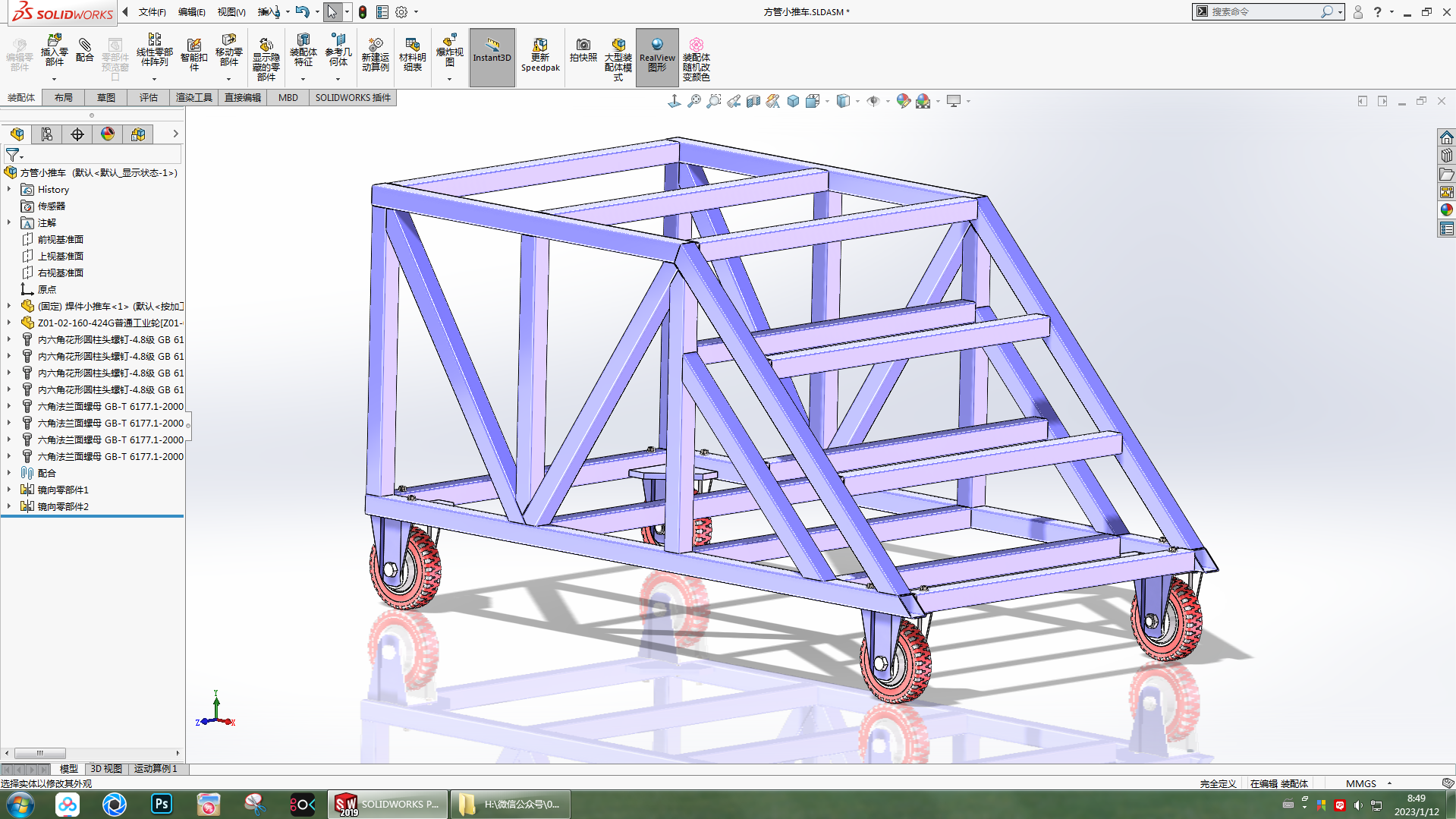Open ConfigurationManager tab icon
Viewport: 1456px width, 819px height.
click(77, 134)
